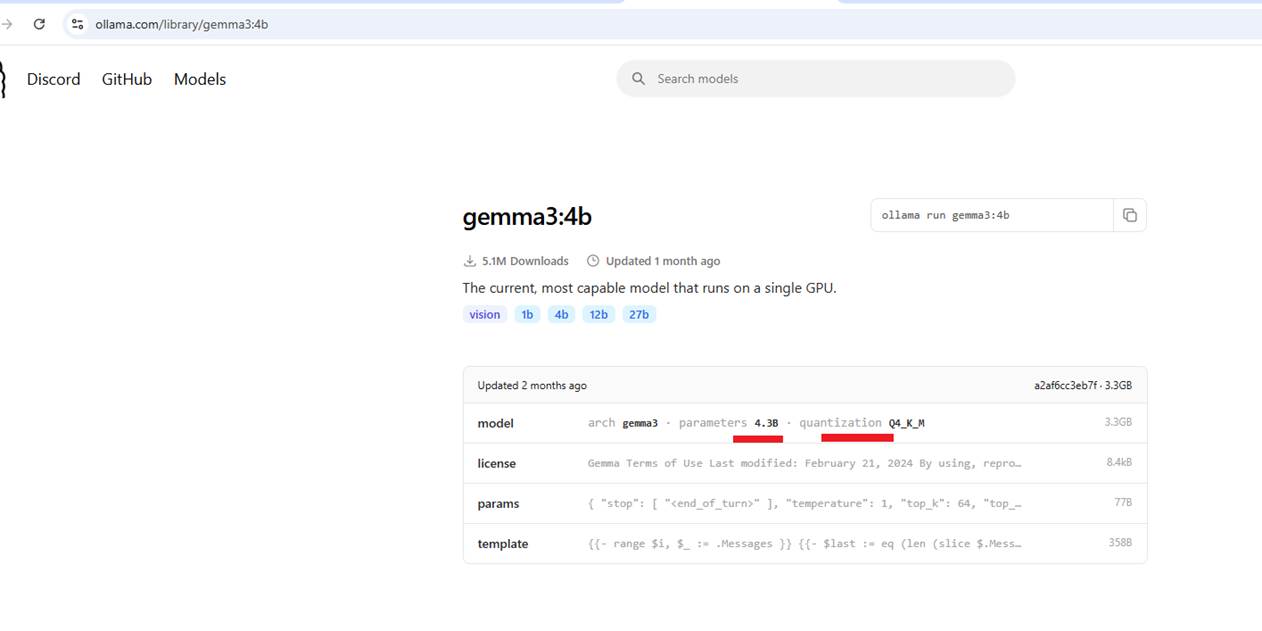Open the Discord link
The width and height of the screenshot is (1262, 631).
pyautogui.click(x=53, y=79)
